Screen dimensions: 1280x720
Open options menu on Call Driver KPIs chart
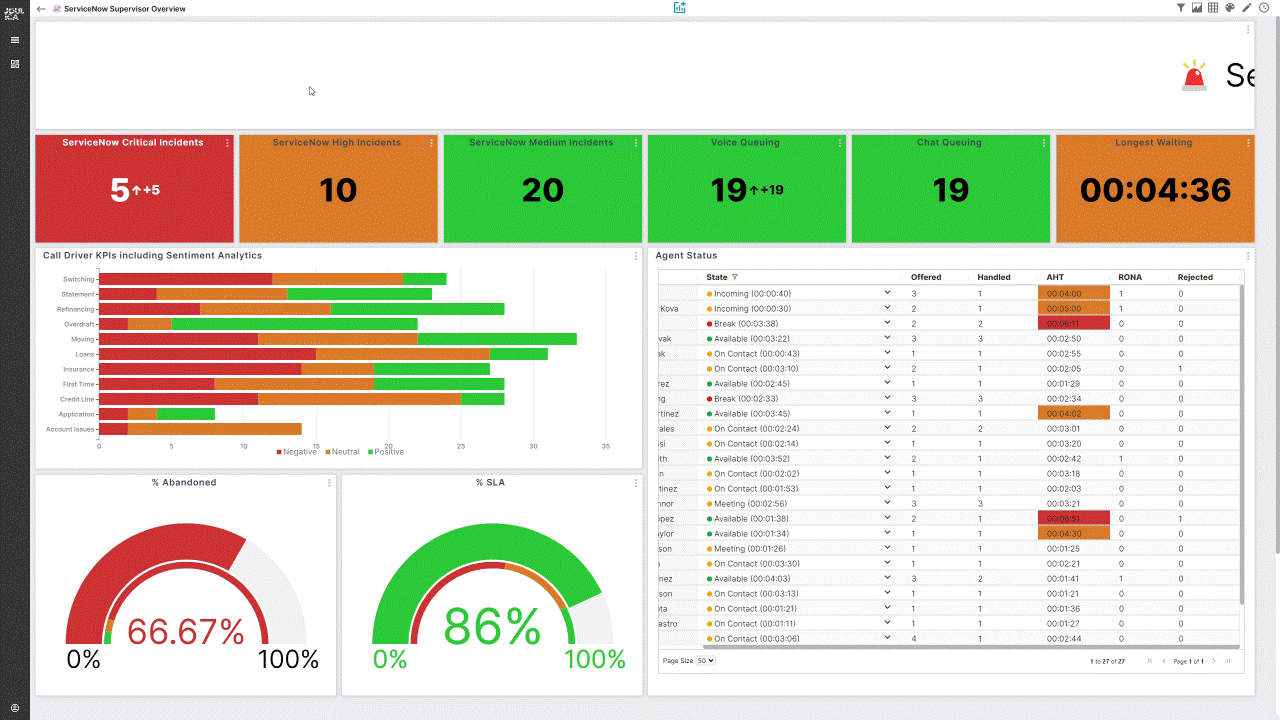click(635, 256)
